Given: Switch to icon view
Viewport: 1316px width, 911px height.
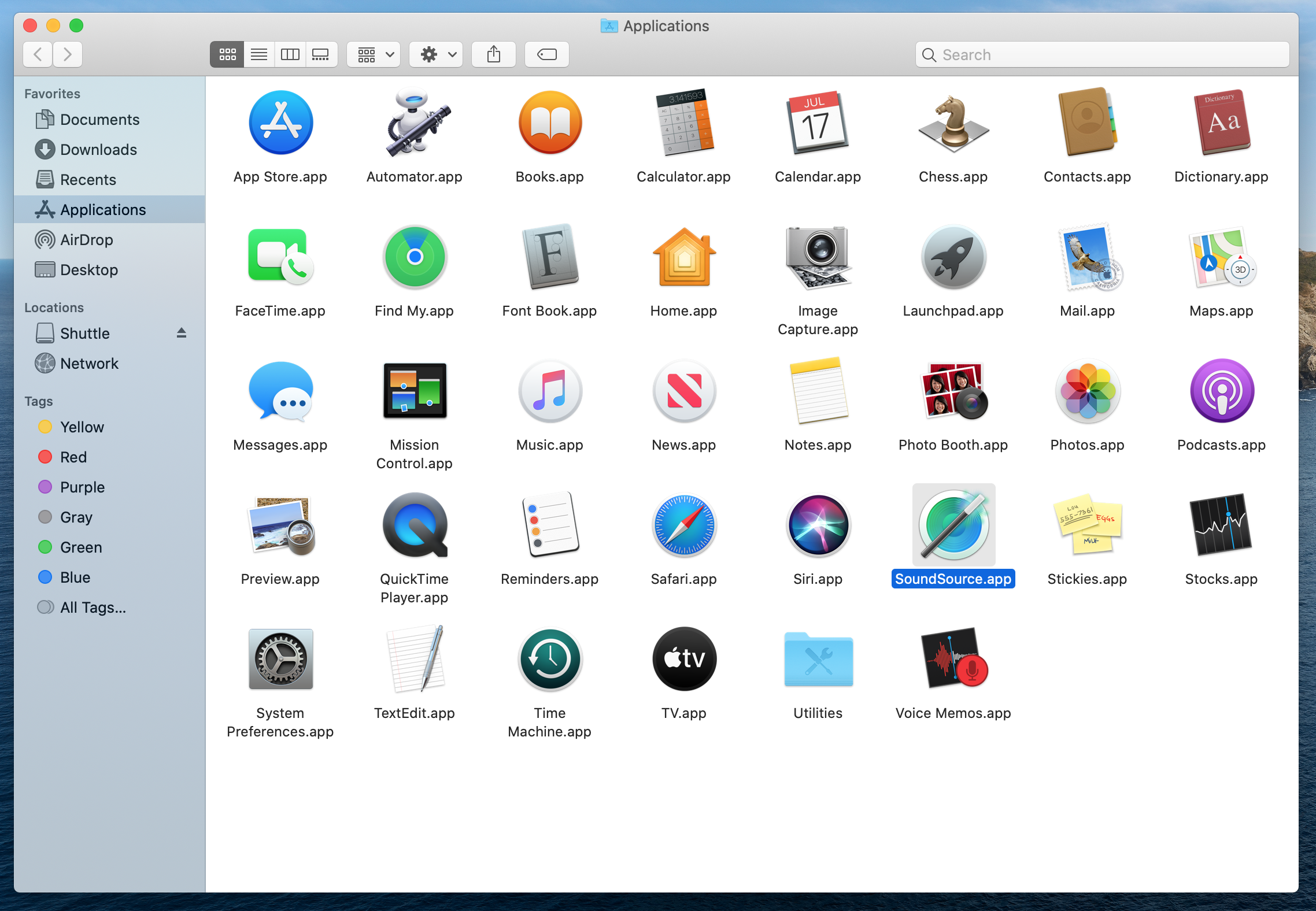Looking at the screenshot, I should [x=227, y=54].
